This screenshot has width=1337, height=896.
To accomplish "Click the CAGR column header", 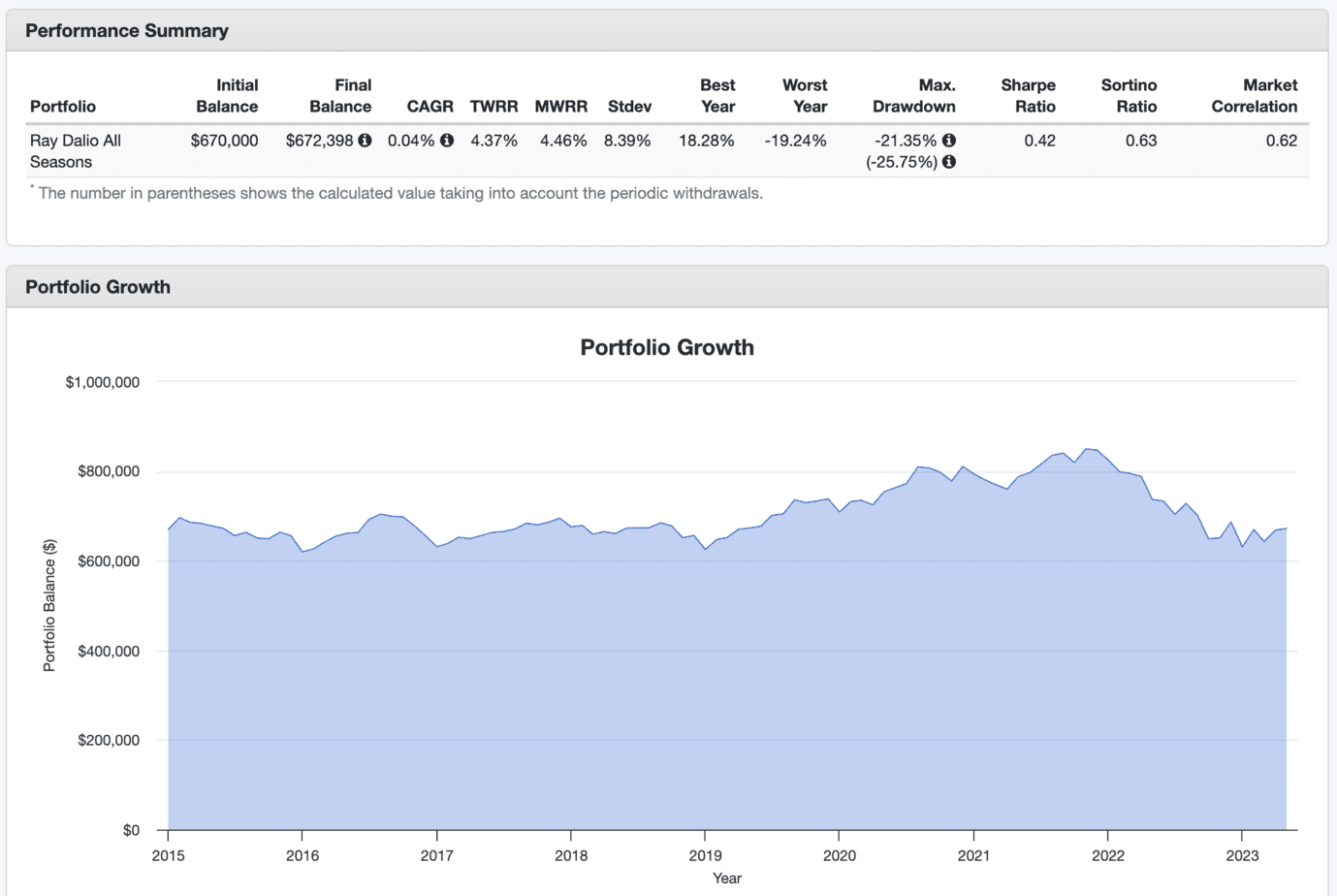I will point(430,107).
